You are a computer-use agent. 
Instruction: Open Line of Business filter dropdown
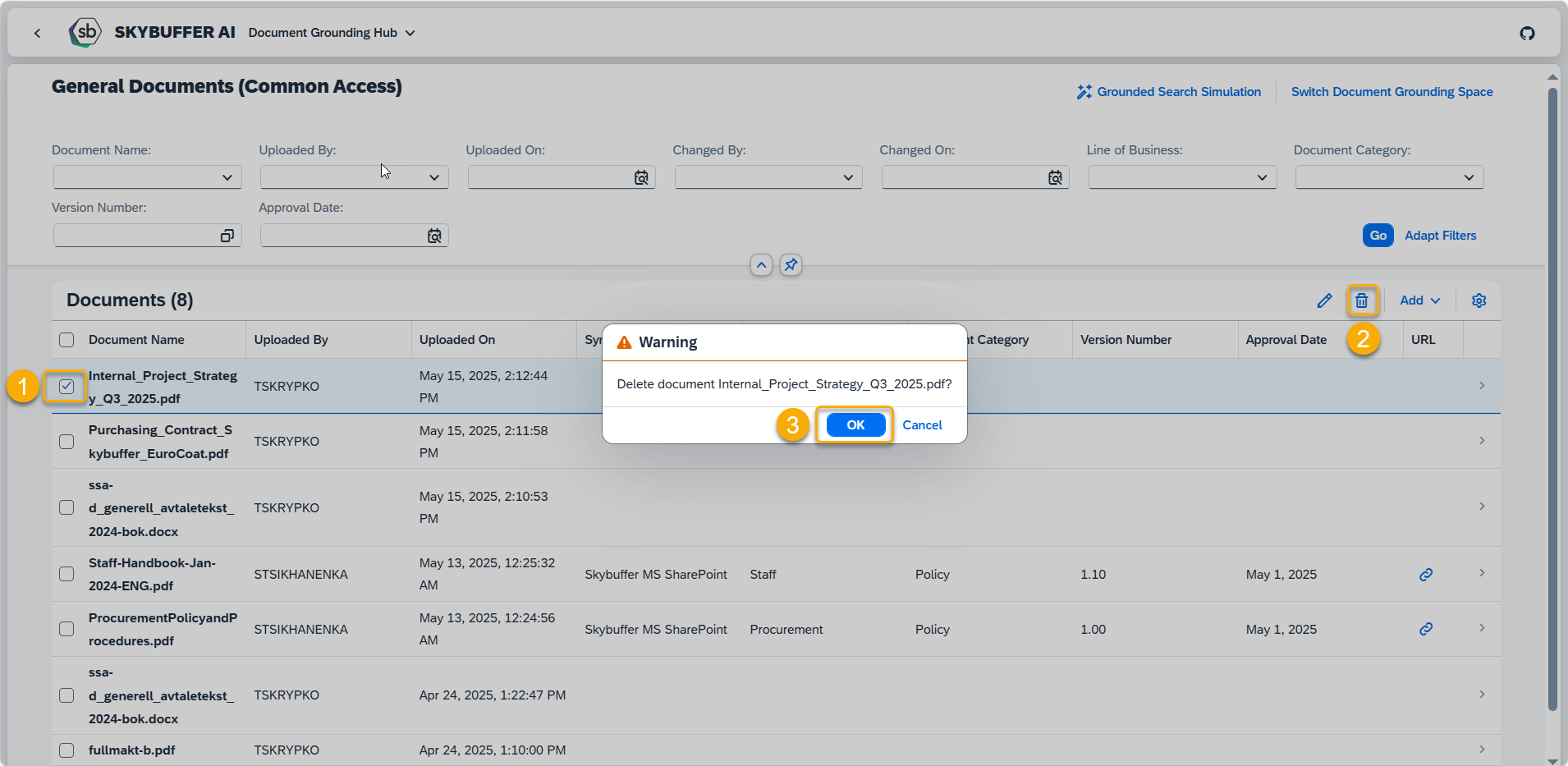[x=1262, y=177]
